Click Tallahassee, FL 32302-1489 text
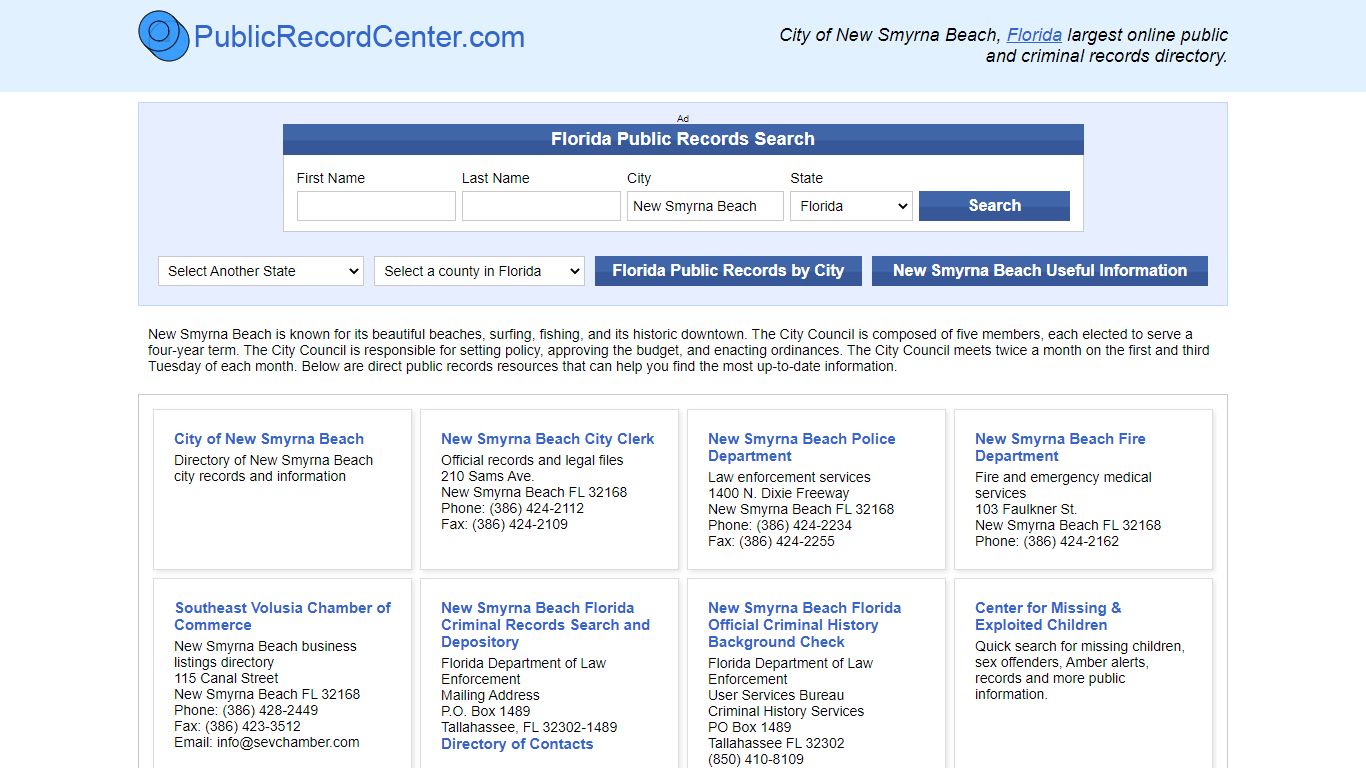 (529, 727)
